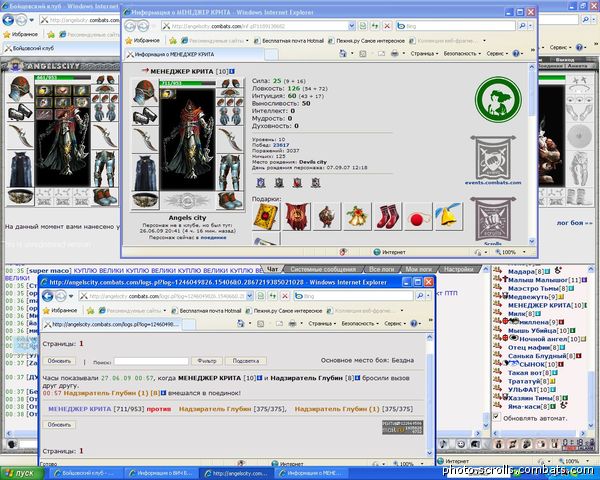The image size is (600, 480).
Task: Open the recent pages arrow beside Back in logs window
Action: [x=71, y=296]
